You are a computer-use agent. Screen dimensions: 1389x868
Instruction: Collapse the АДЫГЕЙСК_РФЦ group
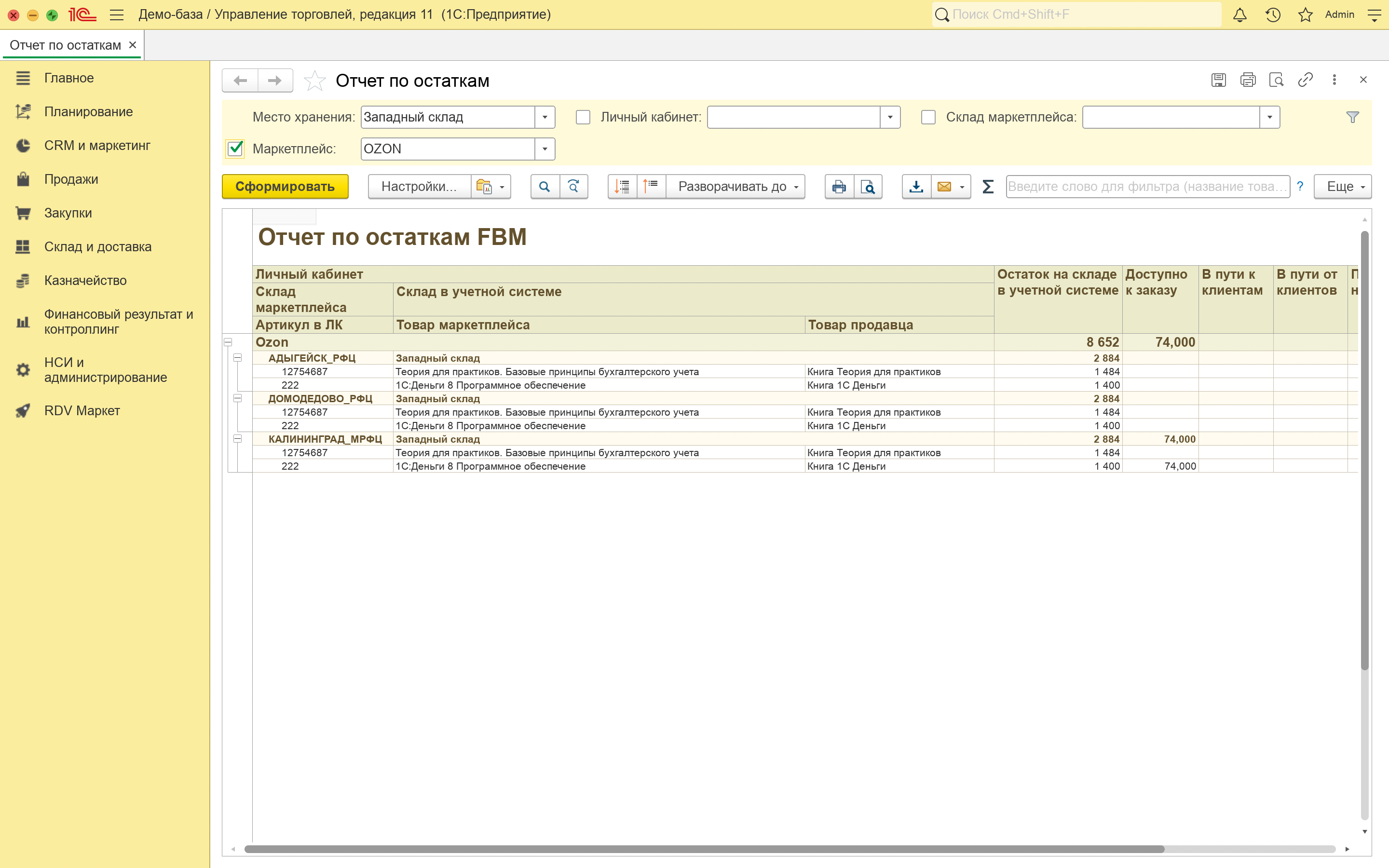[x=238, y=358]
